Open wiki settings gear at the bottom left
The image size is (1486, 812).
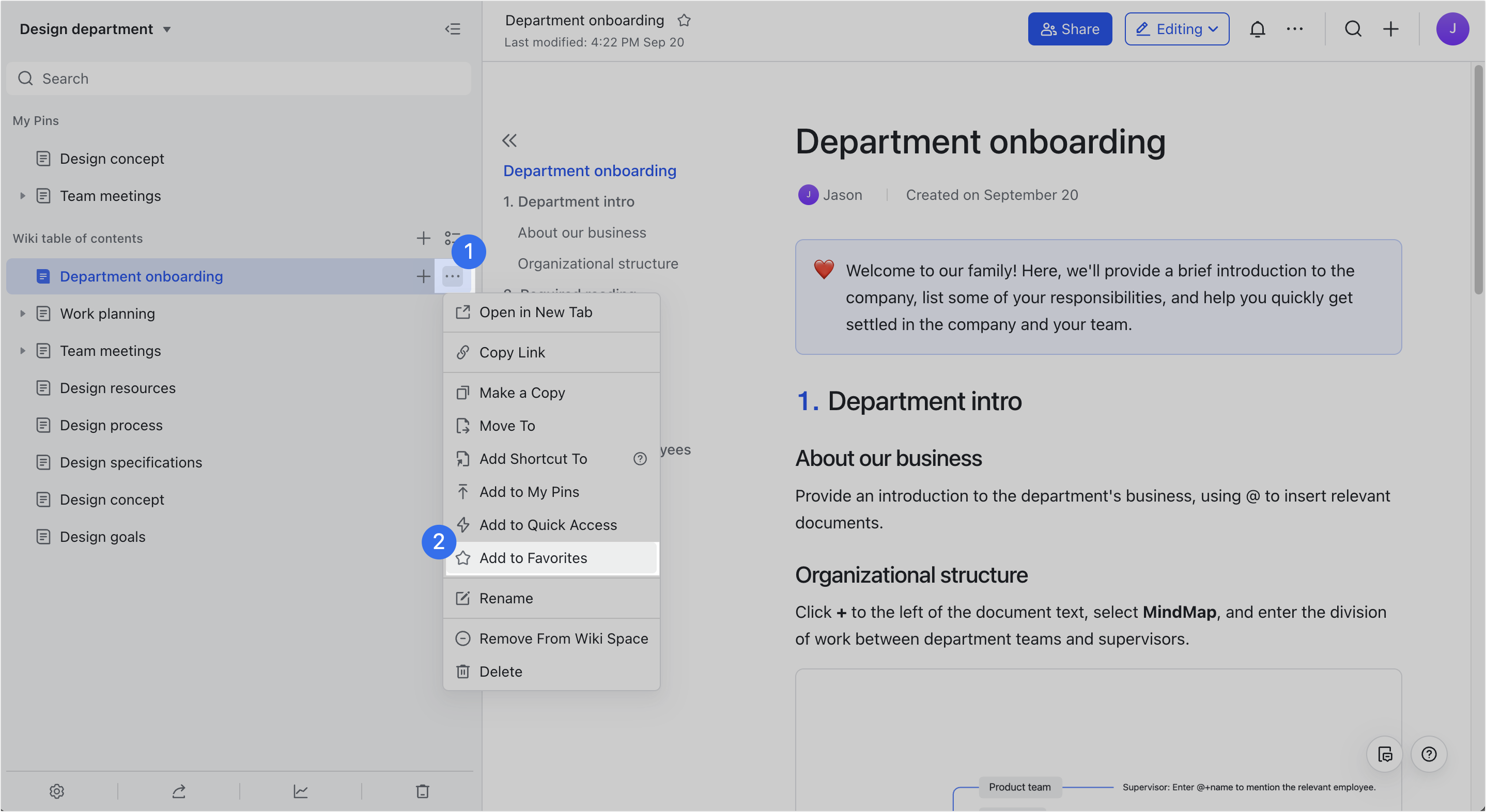pyautogui.click(x=56, y=791)
